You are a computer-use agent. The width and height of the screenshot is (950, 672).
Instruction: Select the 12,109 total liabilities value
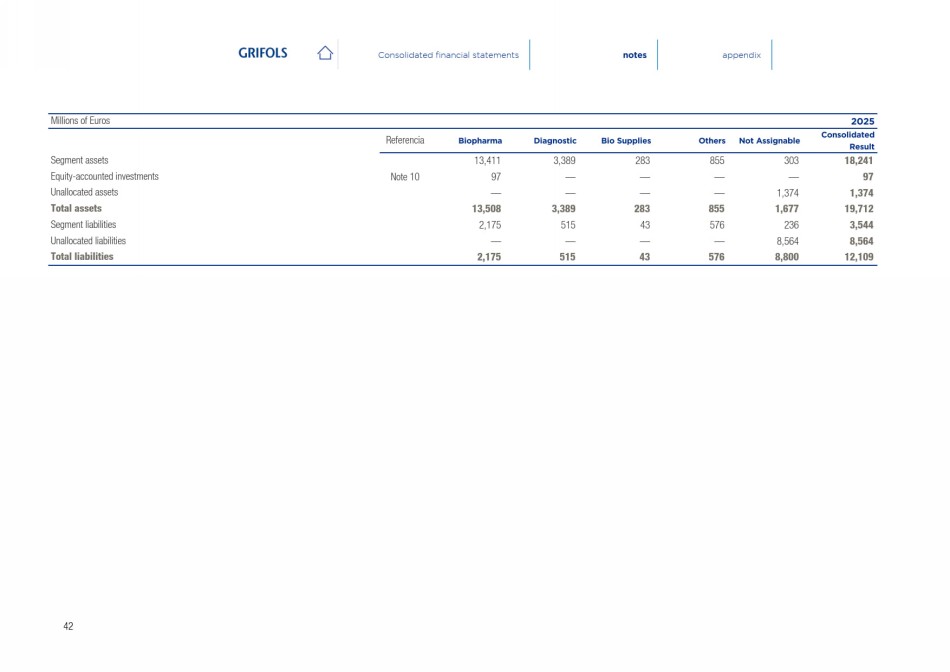tap(859, 256)
